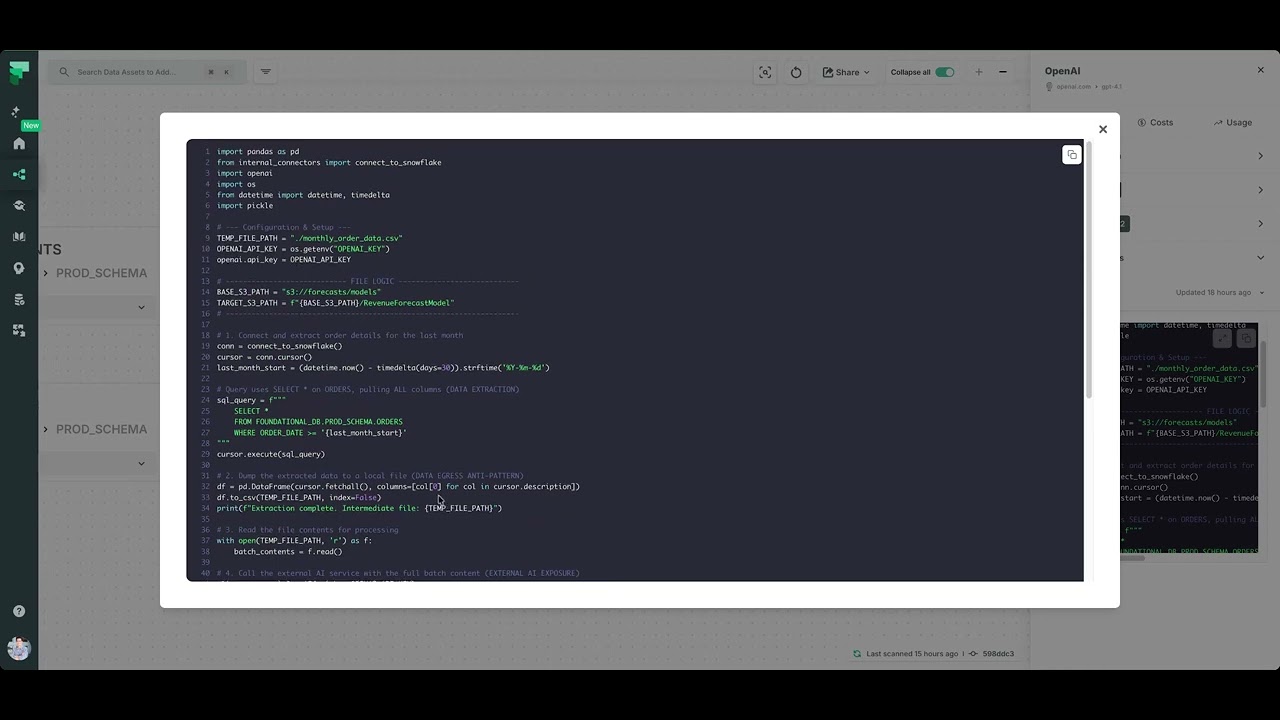1280x720 pixels.
Task: Click the TEMP_FILE_PATH assignment on line 9
Action: pyautogui.click(x=310, y=238)
